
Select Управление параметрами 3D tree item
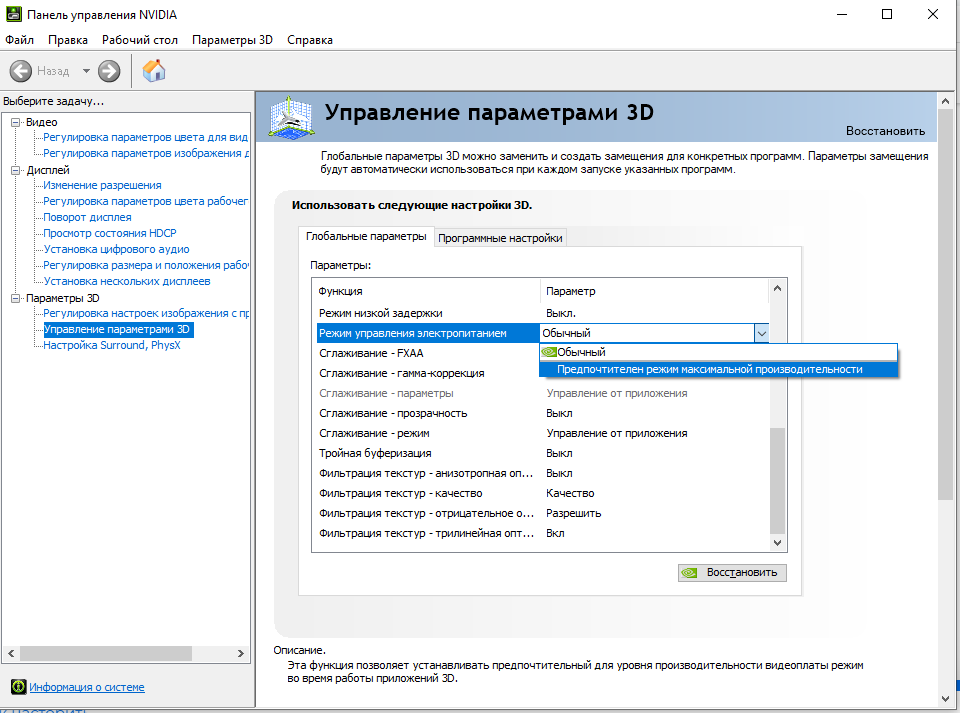118,329
